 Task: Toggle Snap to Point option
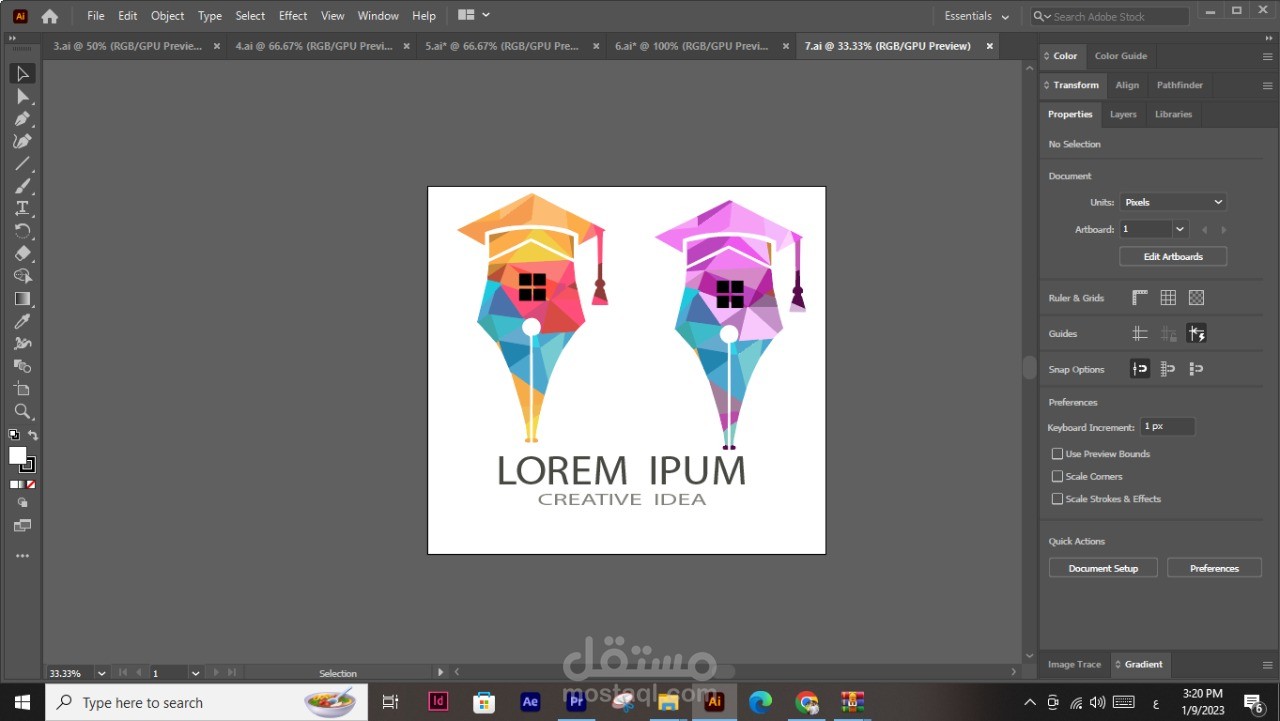click(1139, 369)
